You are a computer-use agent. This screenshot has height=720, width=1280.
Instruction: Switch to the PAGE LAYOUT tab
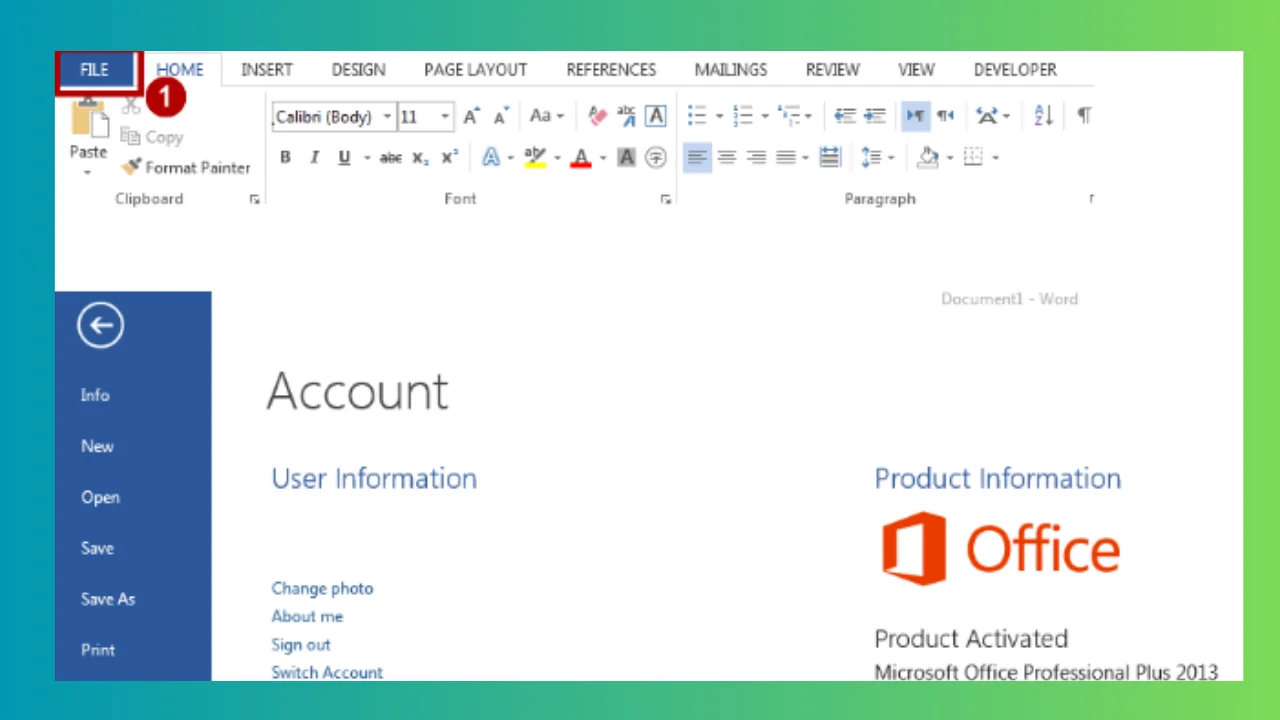[x=475, y=70]
